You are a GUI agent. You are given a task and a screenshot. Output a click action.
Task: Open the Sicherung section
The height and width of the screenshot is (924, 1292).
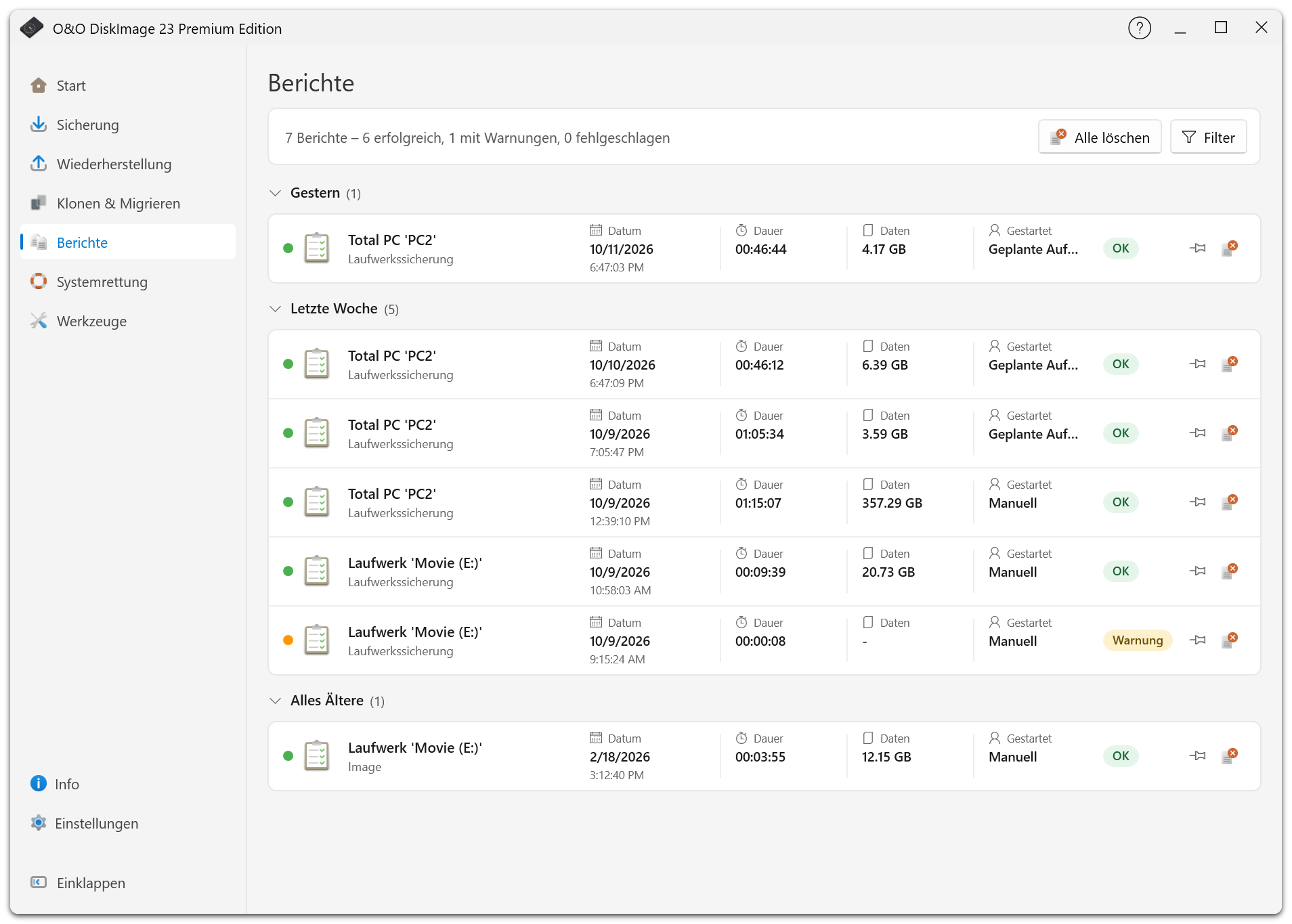click(128, 125)
